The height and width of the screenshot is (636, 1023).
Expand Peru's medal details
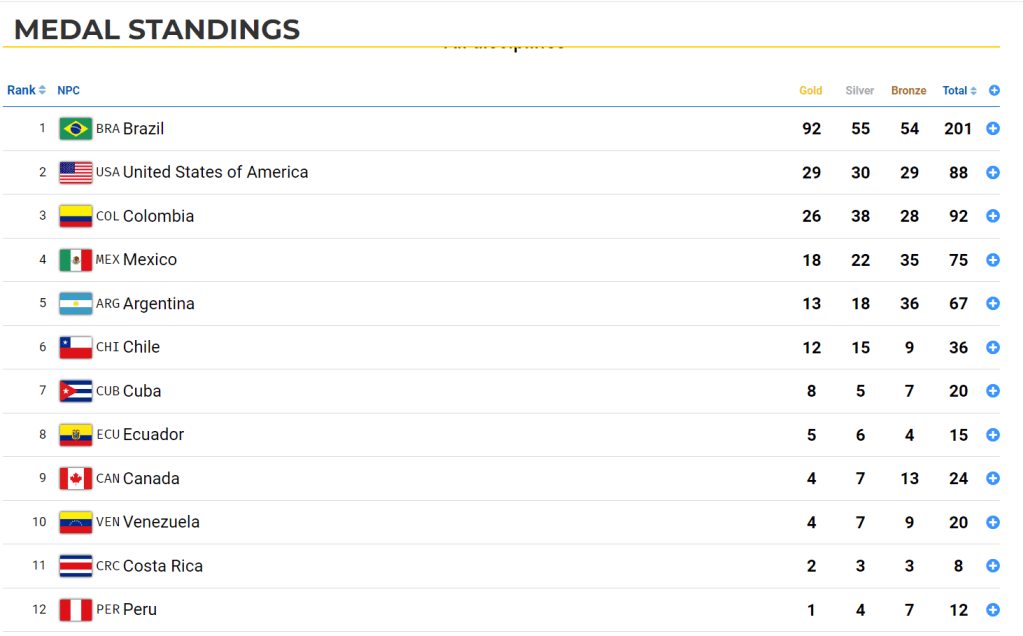click(x=993, y=610)
